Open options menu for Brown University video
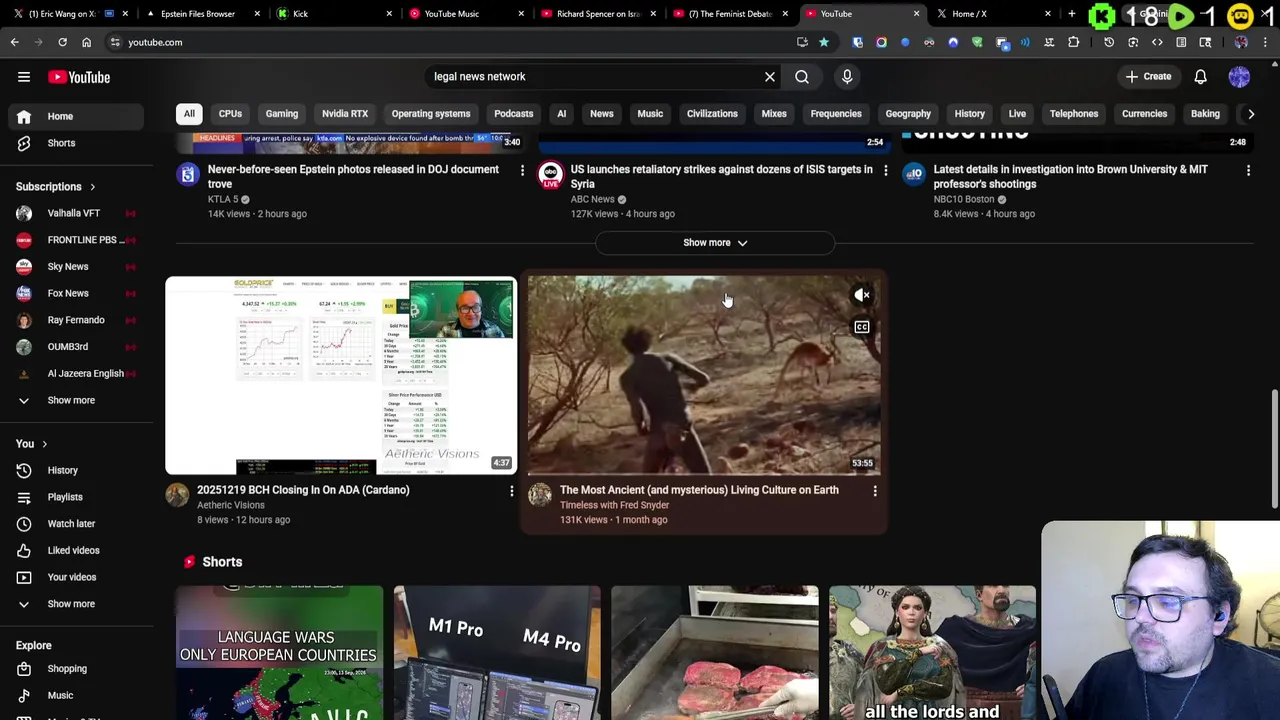The width and height of the screenshot is (1280, 720). pos(1248,171)
